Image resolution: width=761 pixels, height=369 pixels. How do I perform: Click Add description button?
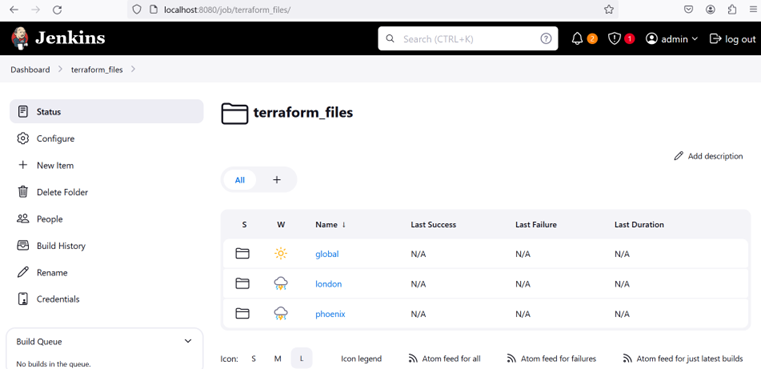[x=709, y=156]
